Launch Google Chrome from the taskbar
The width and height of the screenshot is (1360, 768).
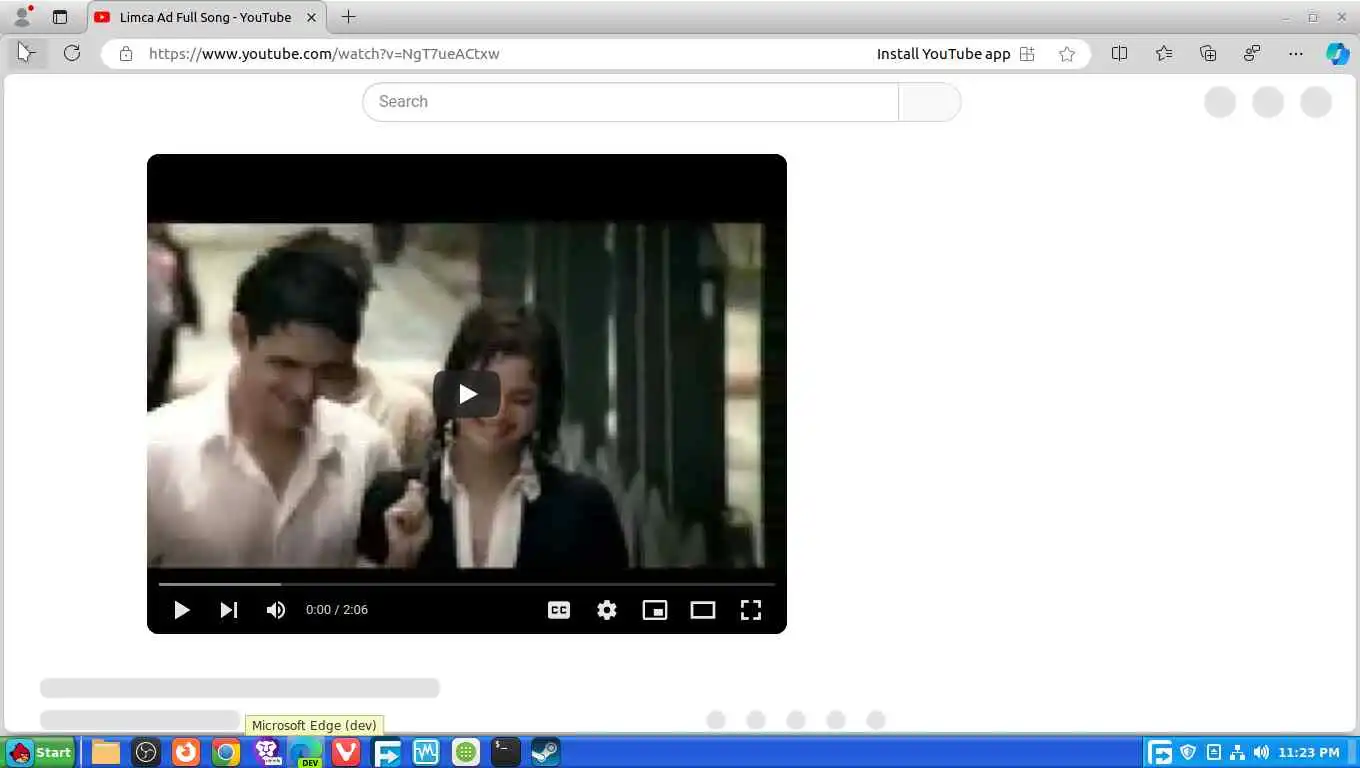pyautogui.click(x=226, y=752)
